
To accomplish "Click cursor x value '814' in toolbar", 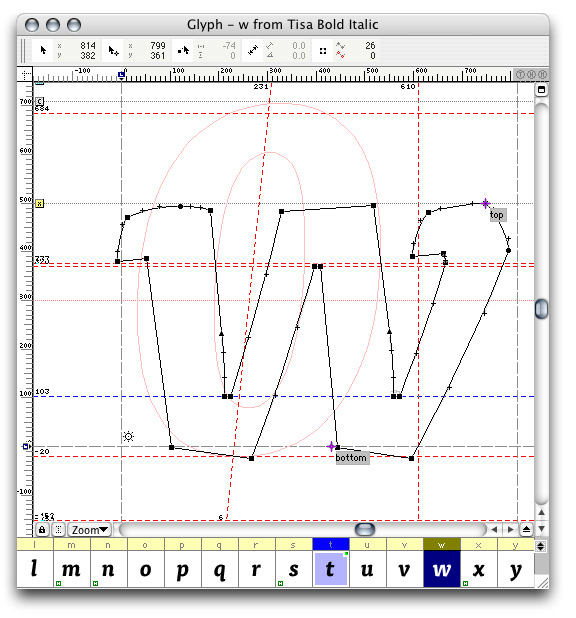I will 88,45.
